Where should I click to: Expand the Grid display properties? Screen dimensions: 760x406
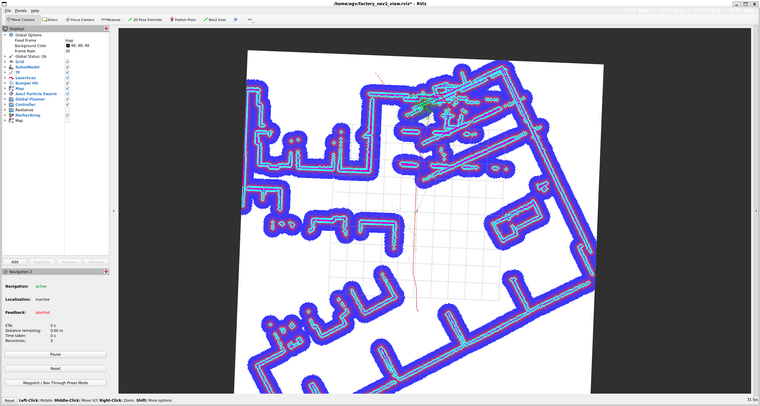(x=5, y=62)
